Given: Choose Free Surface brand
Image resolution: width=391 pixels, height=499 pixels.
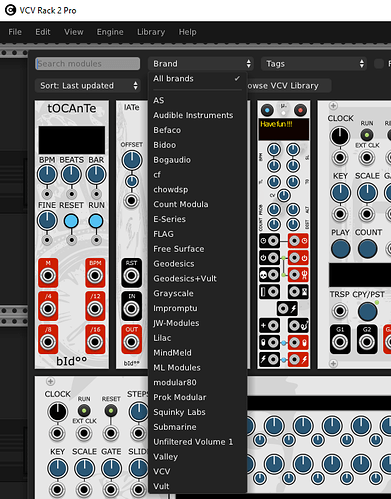Looking at the screenshot, I should pos(197,249).
